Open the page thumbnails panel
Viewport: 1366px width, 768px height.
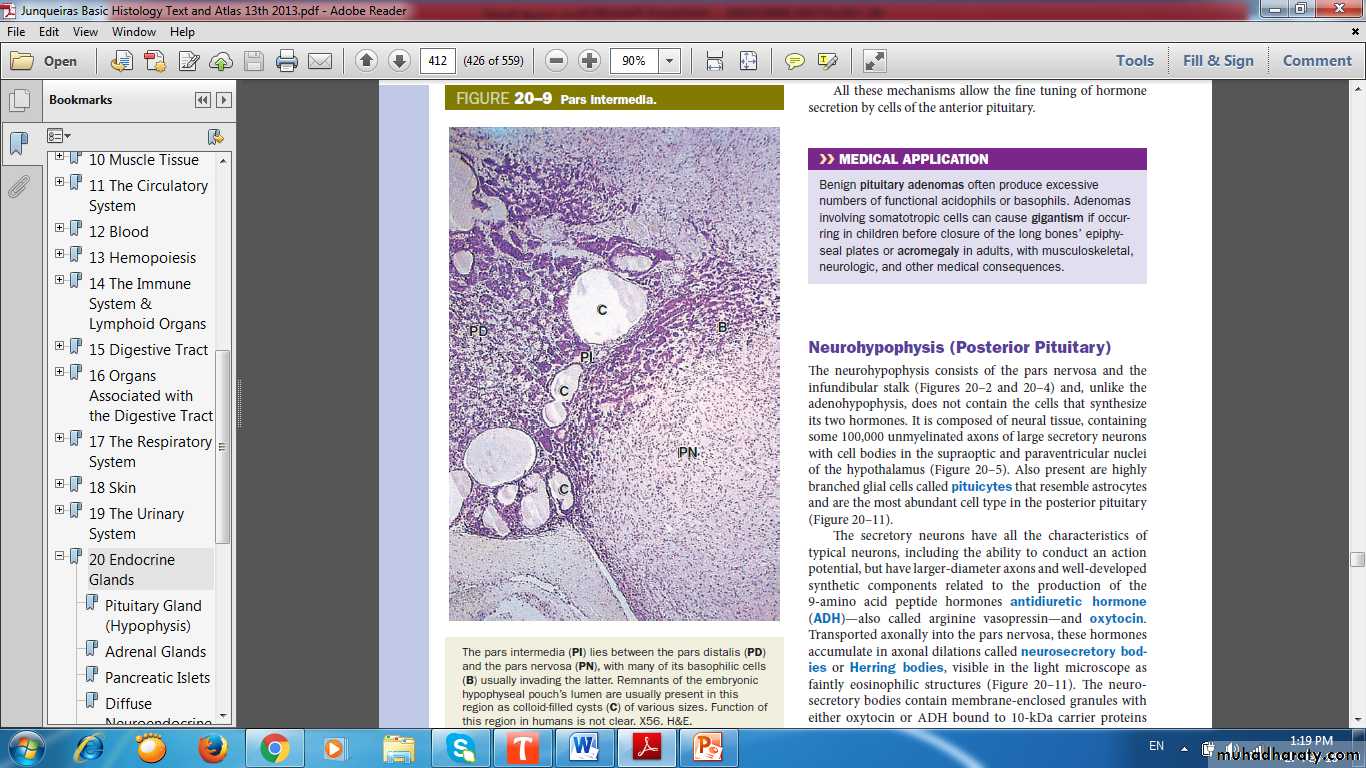[x=18, y=101]
